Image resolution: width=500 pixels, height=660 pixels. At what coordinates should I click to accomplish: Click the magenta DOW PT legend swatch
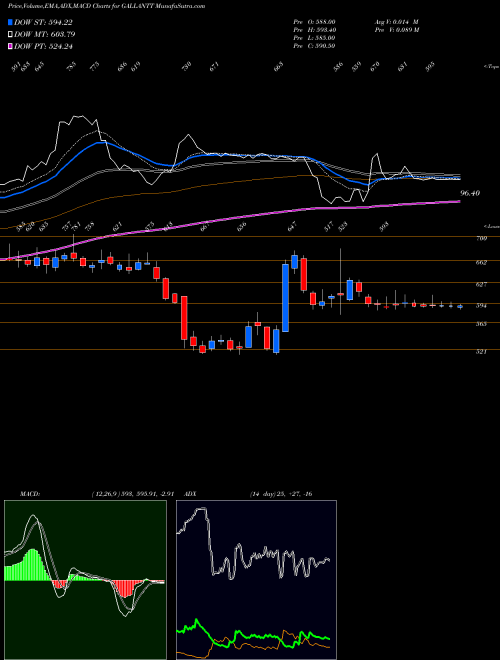(10, 46)
